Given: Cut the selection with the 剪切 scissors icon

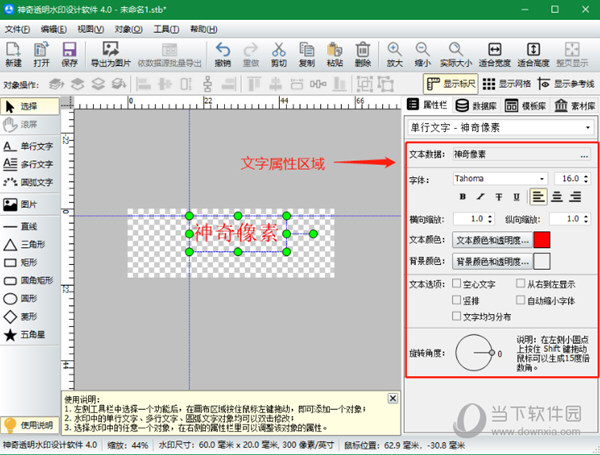Looking at the screenshot, I should click(x=279, y=54).
